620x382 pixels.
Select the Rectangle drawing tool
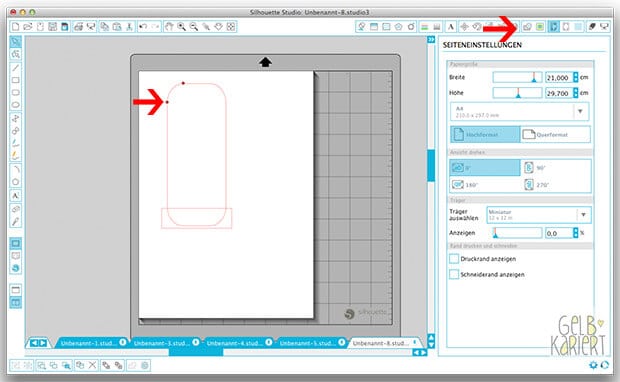point(15,80)
